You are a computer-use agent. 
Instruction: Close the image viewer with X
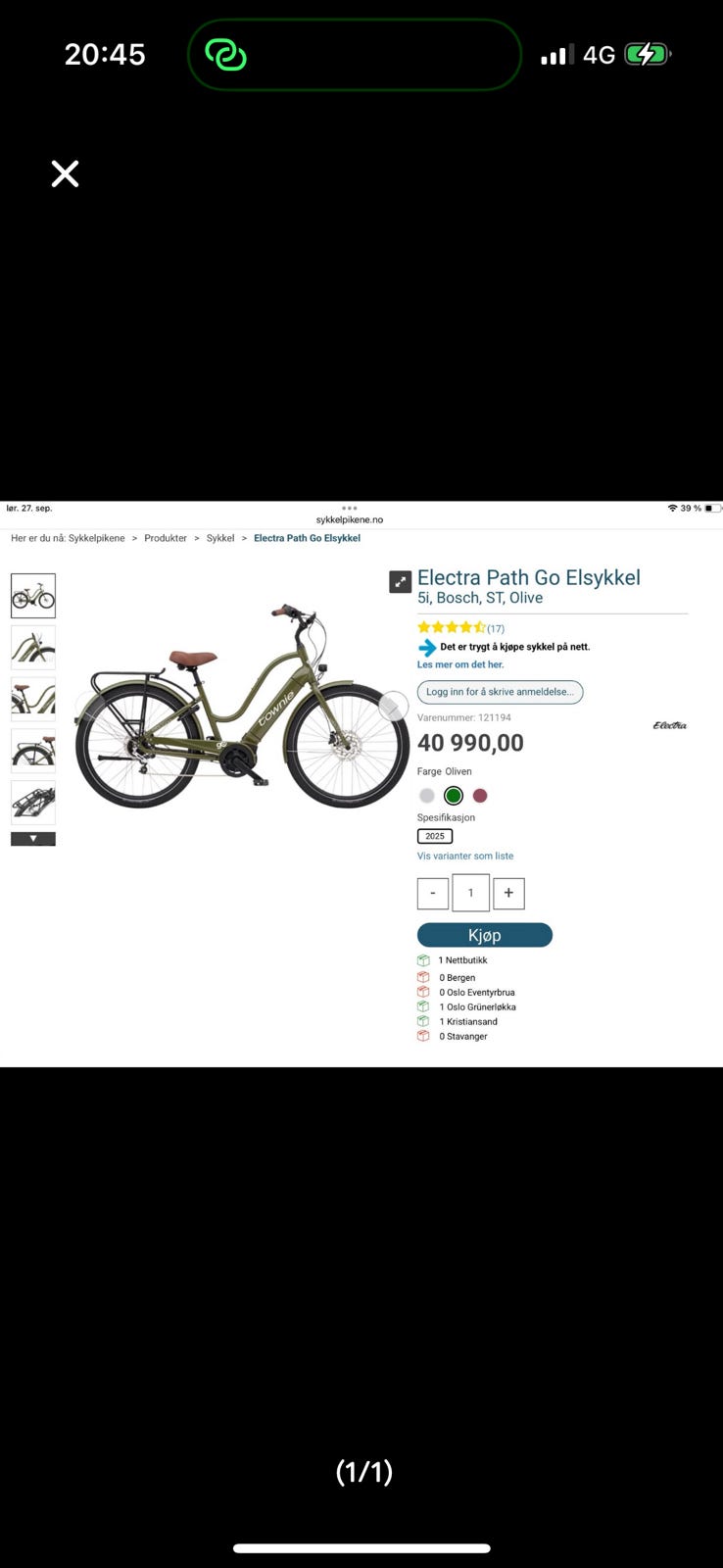65,173
